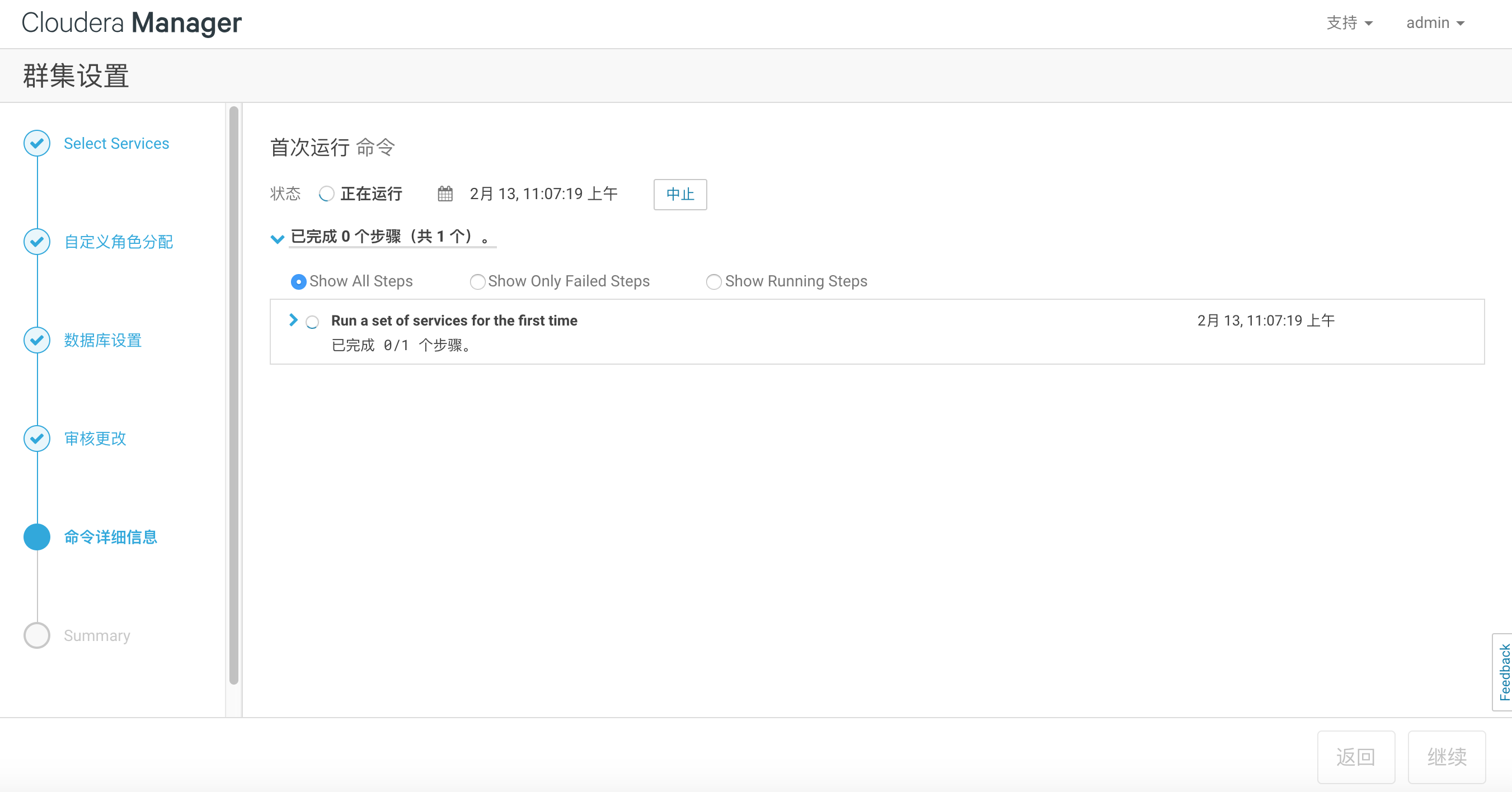Click the 正在运行 status label
This screenshot has height=792, width=1512.
(x=371, y=194)
